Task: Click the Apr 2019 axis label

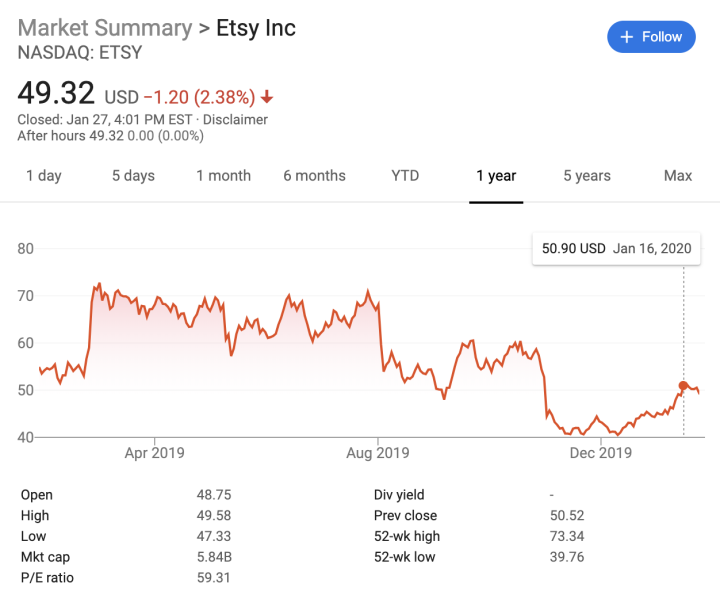Action: [x=155, y=453]
